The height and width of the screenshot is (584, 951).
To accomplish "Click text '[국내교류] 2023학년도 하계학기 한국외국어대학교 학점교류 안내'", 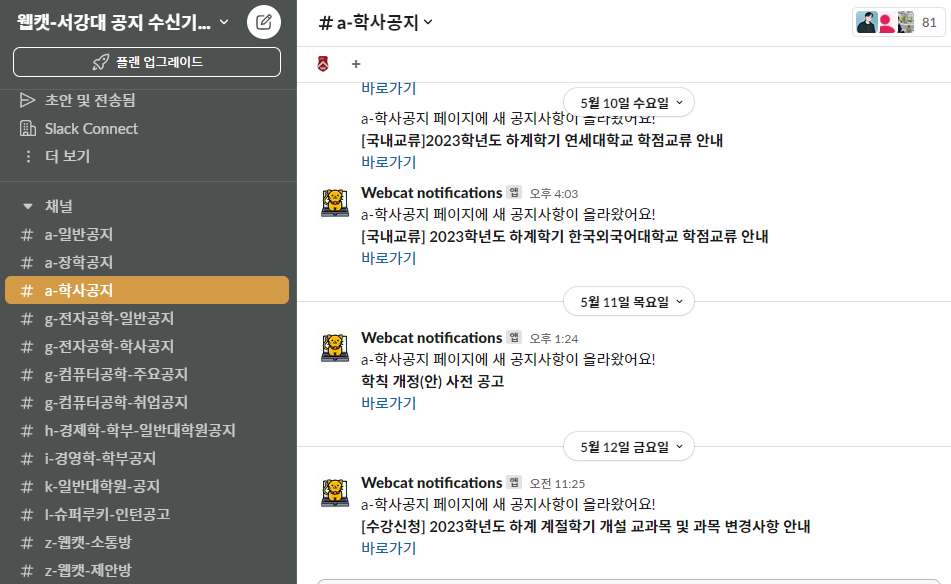I will [565, 237].
